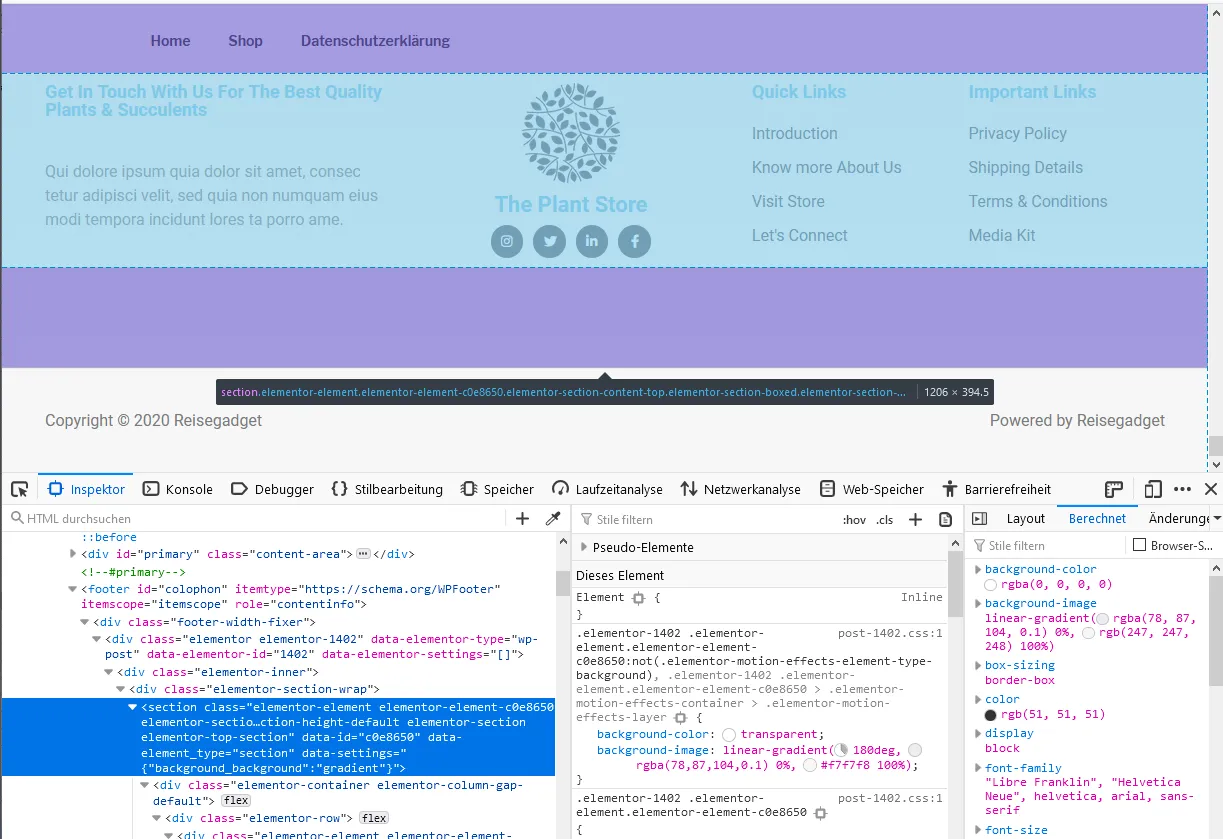Viewport: 1223px width, 839px height.
Task: Switch to the Debugger tab
Action: click(272, 489)
